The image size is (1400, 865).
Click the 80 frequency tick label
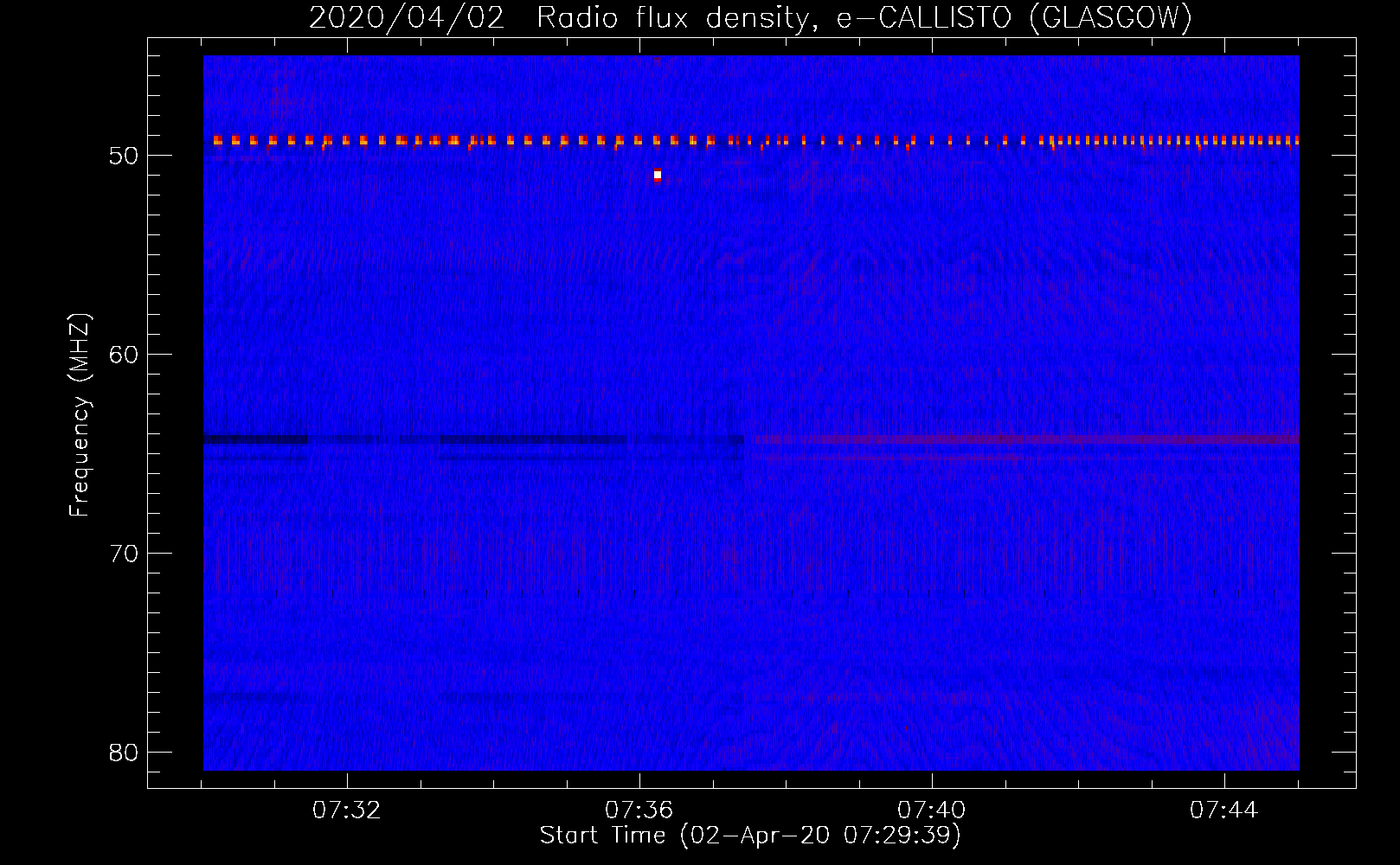pos(124,753)
